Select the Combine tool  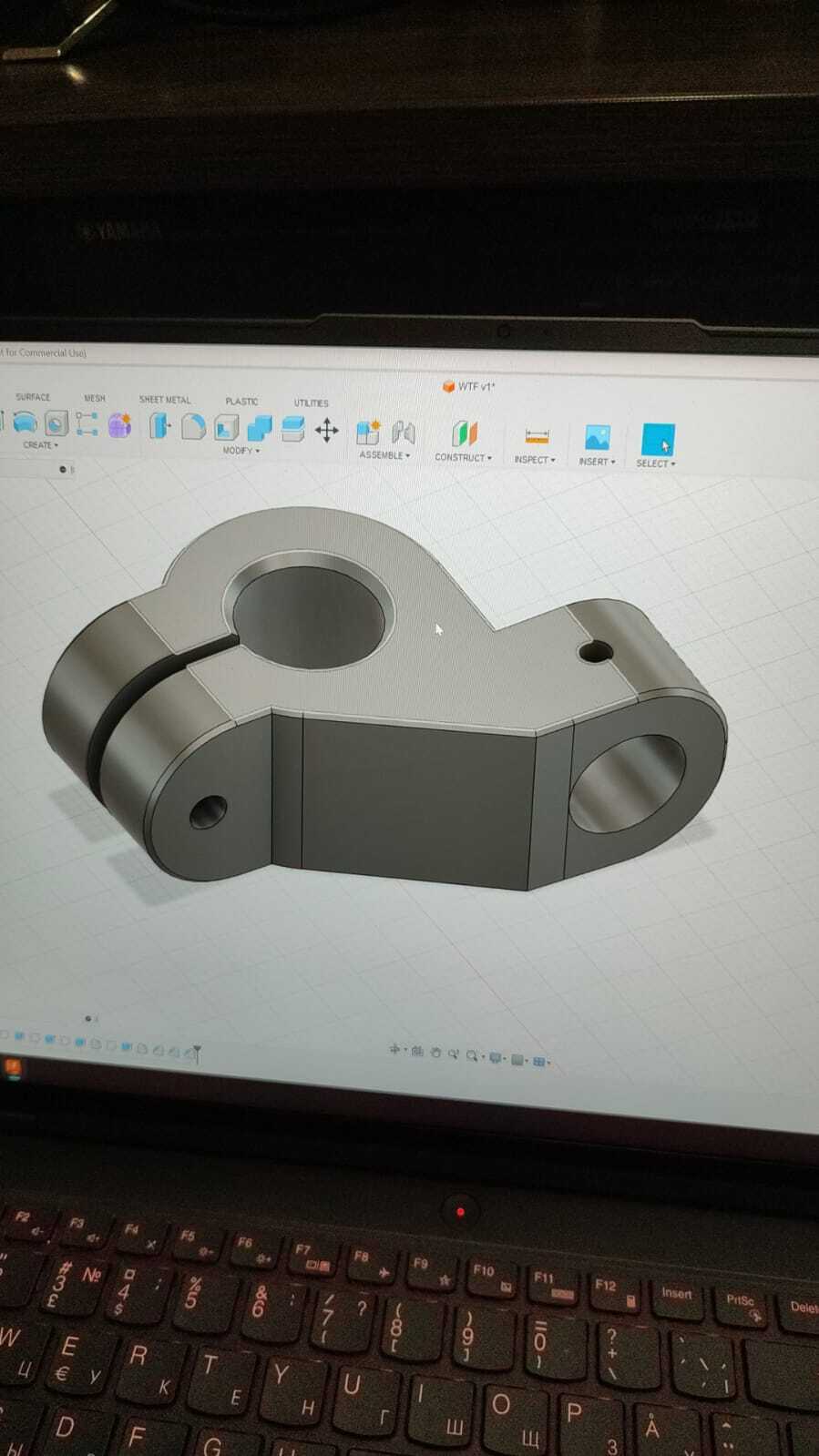(x=260, y=428)
